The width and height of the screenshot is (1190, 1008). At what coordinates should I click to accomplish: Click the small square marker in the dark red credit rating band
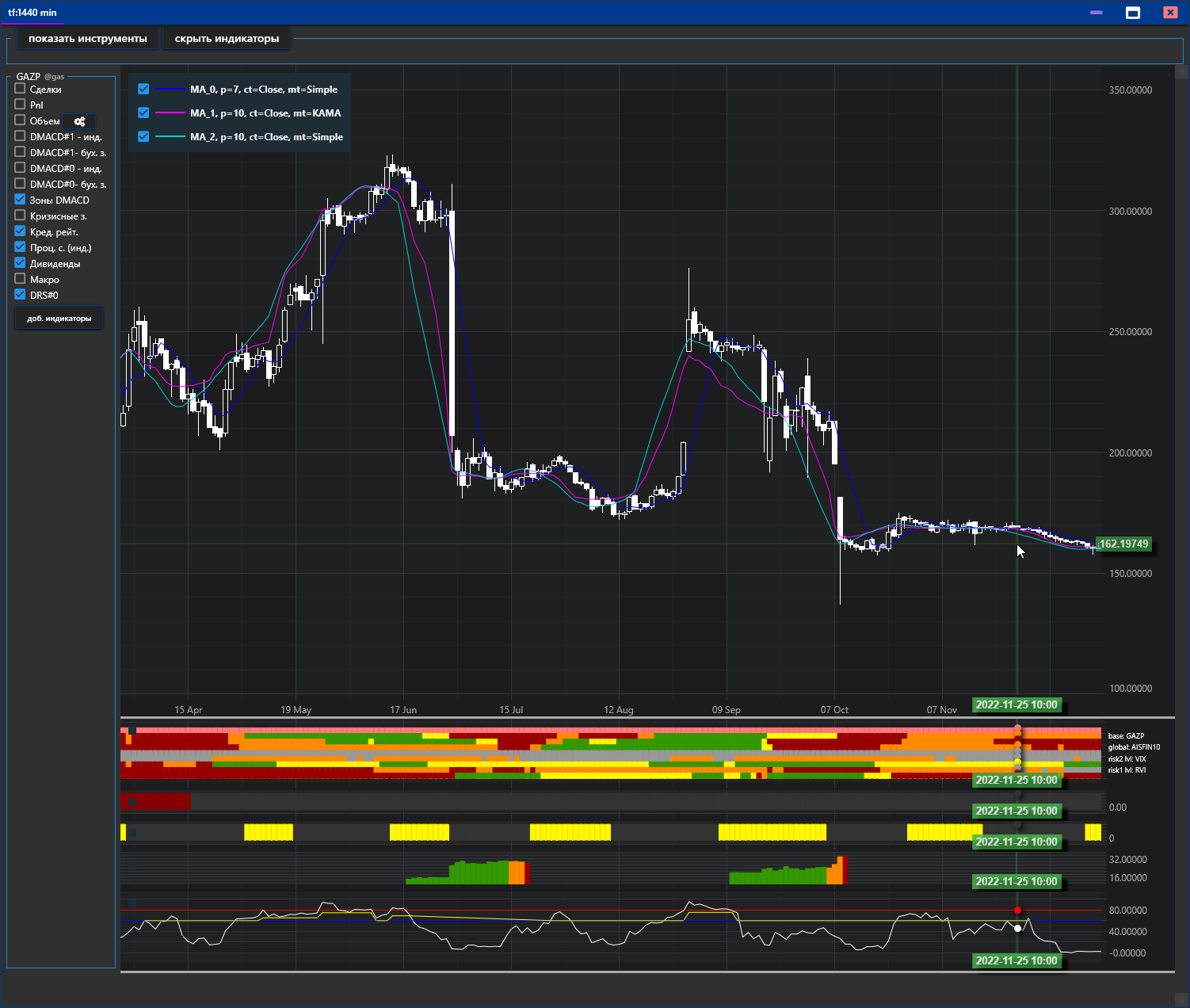tap(132, 803)
